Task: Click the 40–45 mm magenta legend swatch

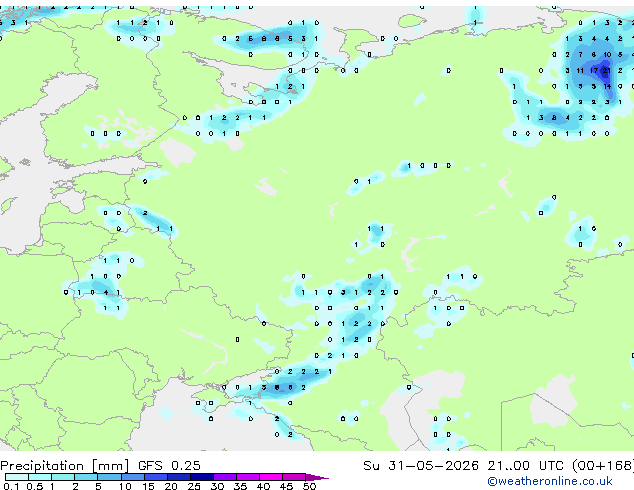Action: point(271,477)
